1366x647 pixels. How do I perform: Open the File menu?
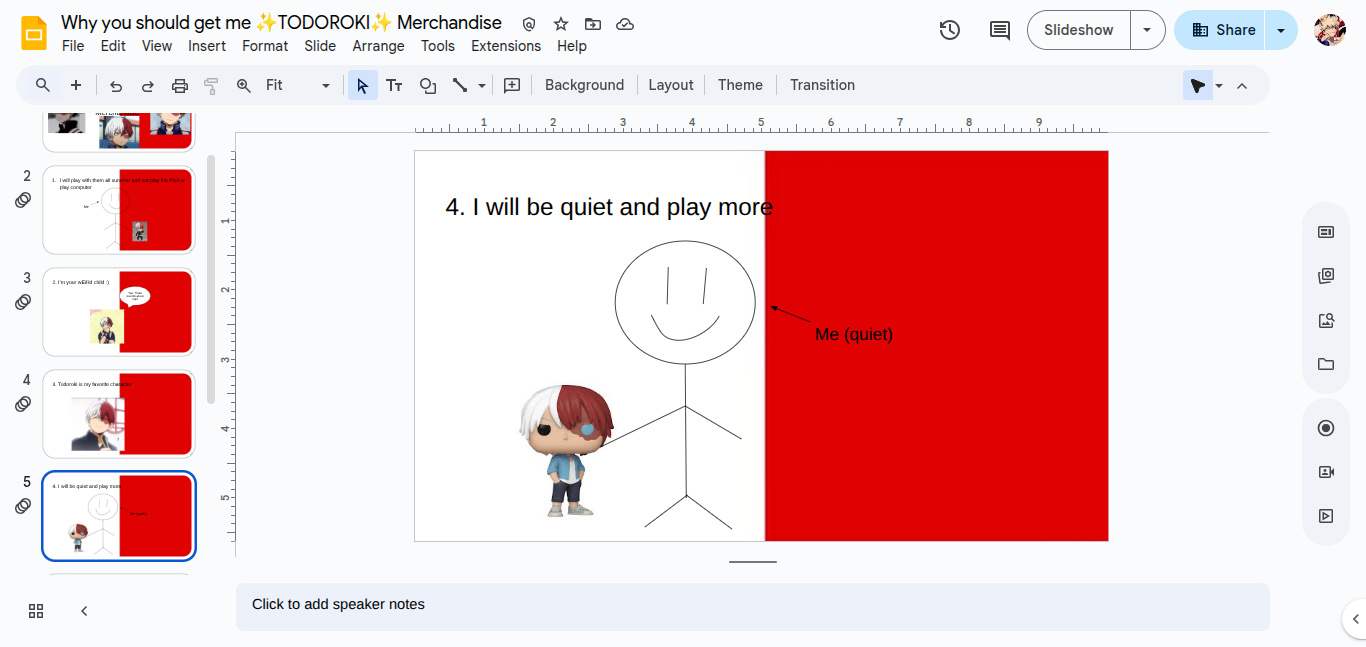click(x=73, y=46)
